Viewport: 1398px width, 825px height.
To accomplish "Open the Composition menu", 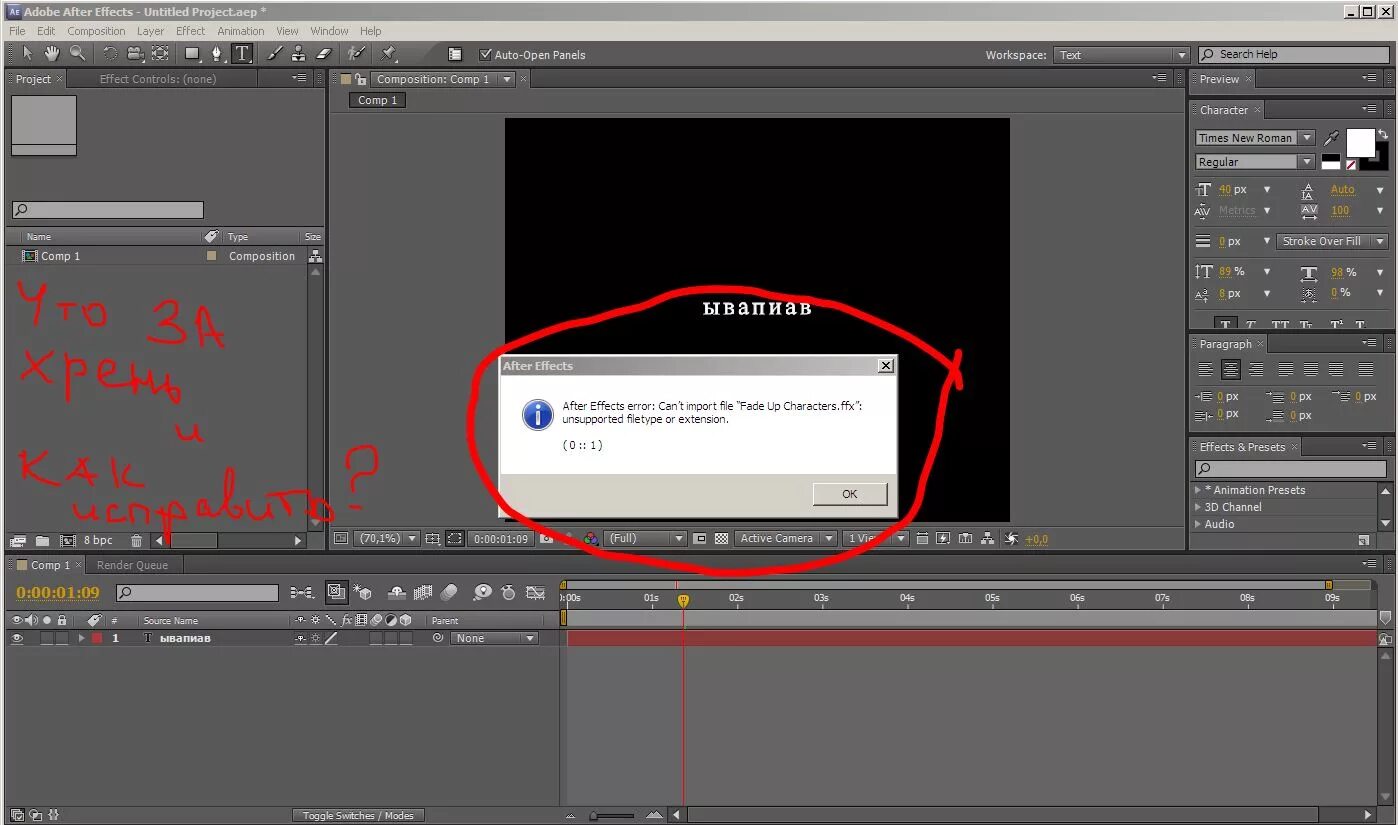I will tap(96, 31).
